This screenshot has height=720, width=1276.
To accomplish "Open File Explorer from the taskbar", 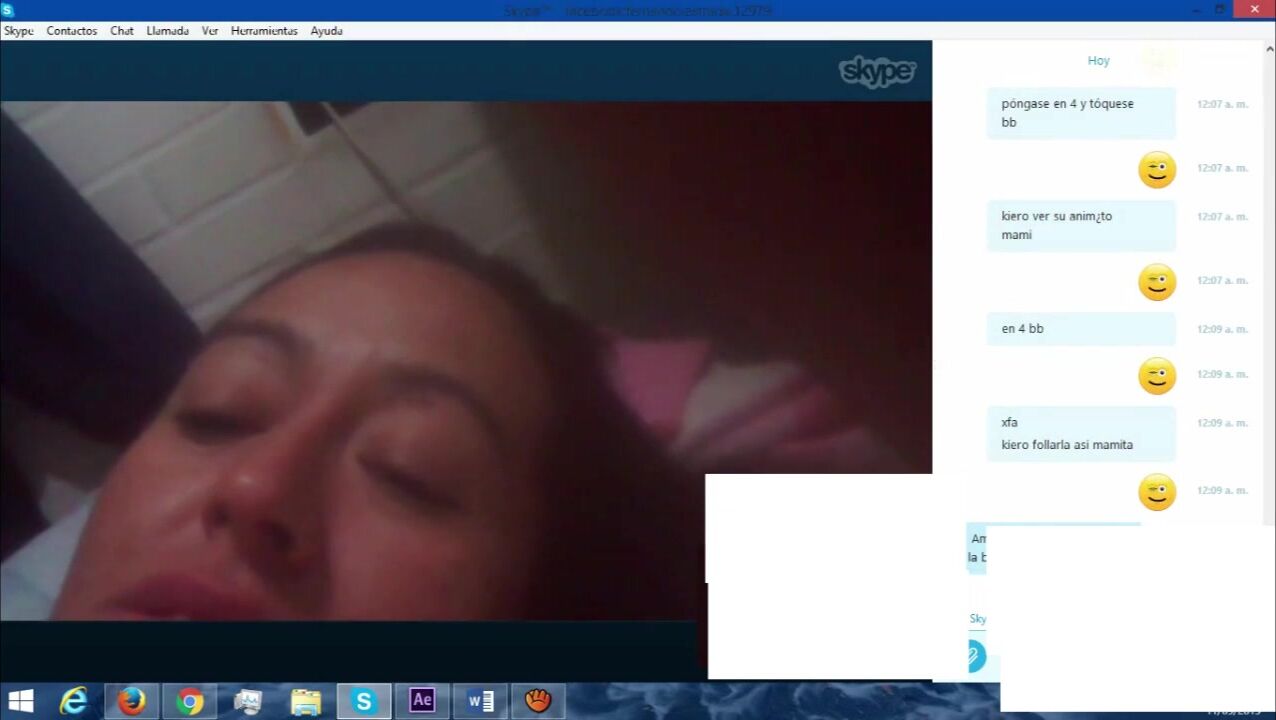I will (306, 701).
